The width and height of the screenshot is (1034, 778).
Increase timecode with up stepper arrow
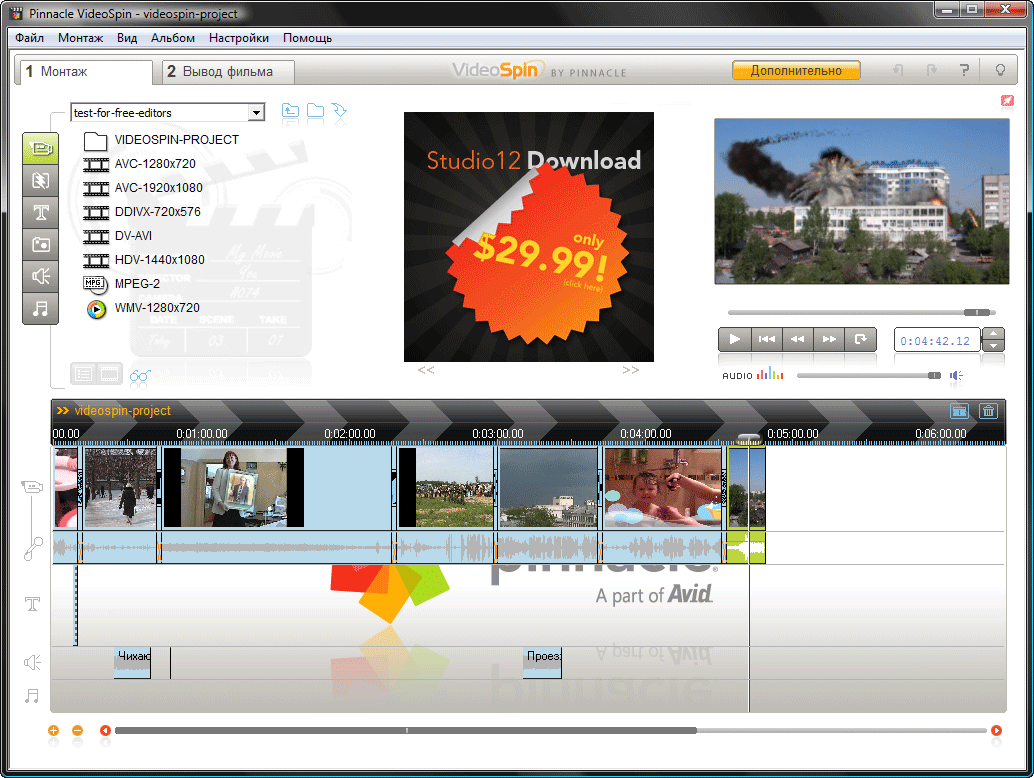[993, 334]
